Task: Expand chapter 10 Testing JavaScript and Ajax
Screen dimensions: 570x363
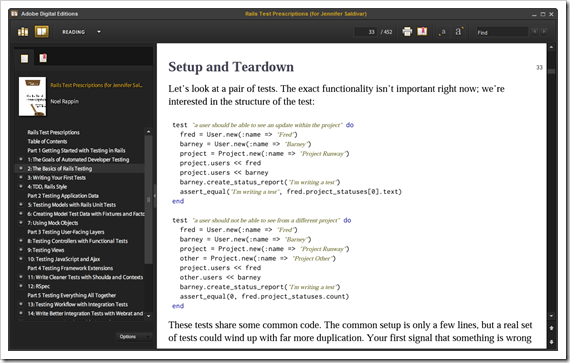Action: pos(21,259)
